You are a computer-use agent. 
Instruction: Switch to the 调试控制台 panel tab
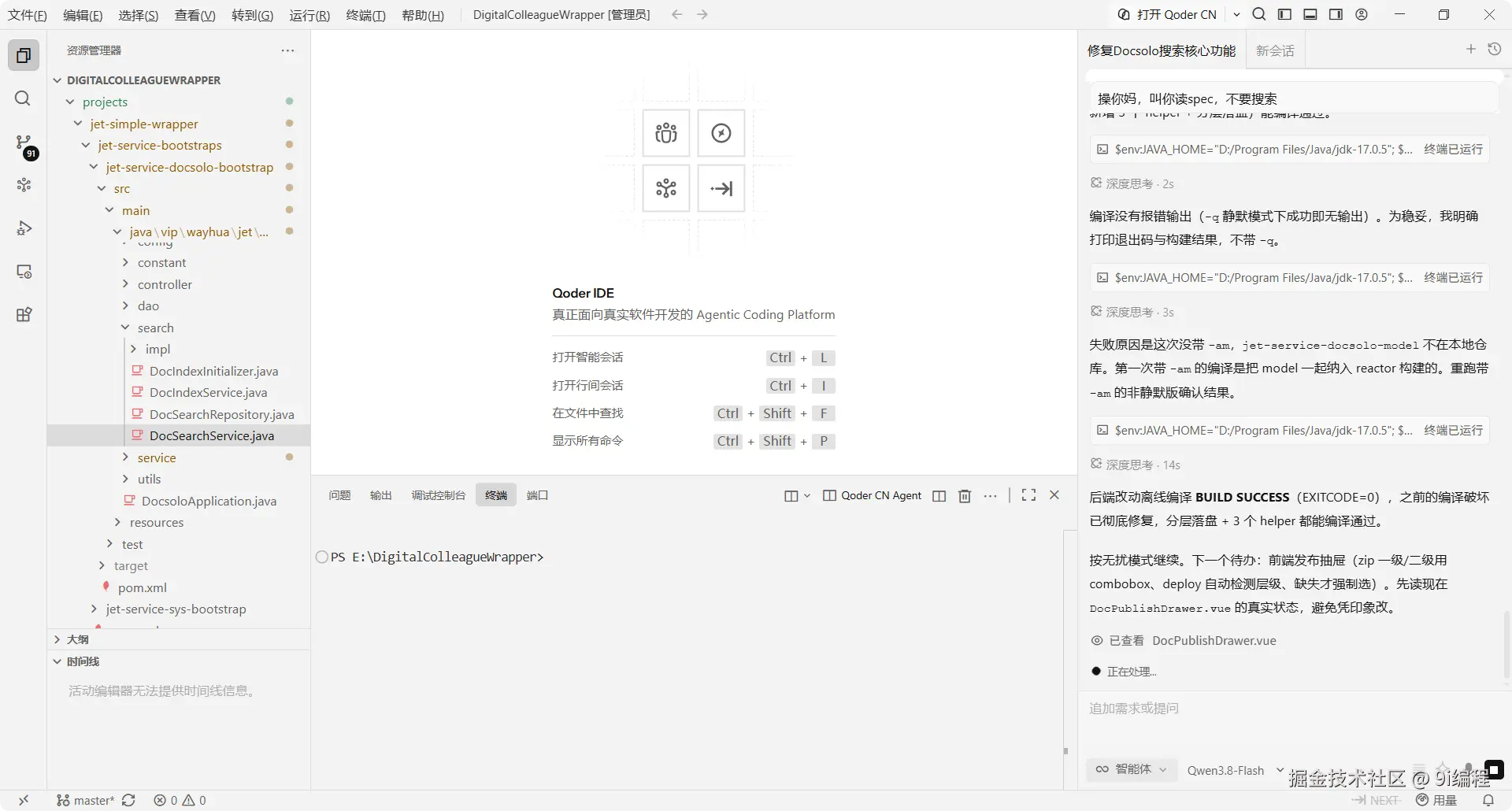(438, 495)
